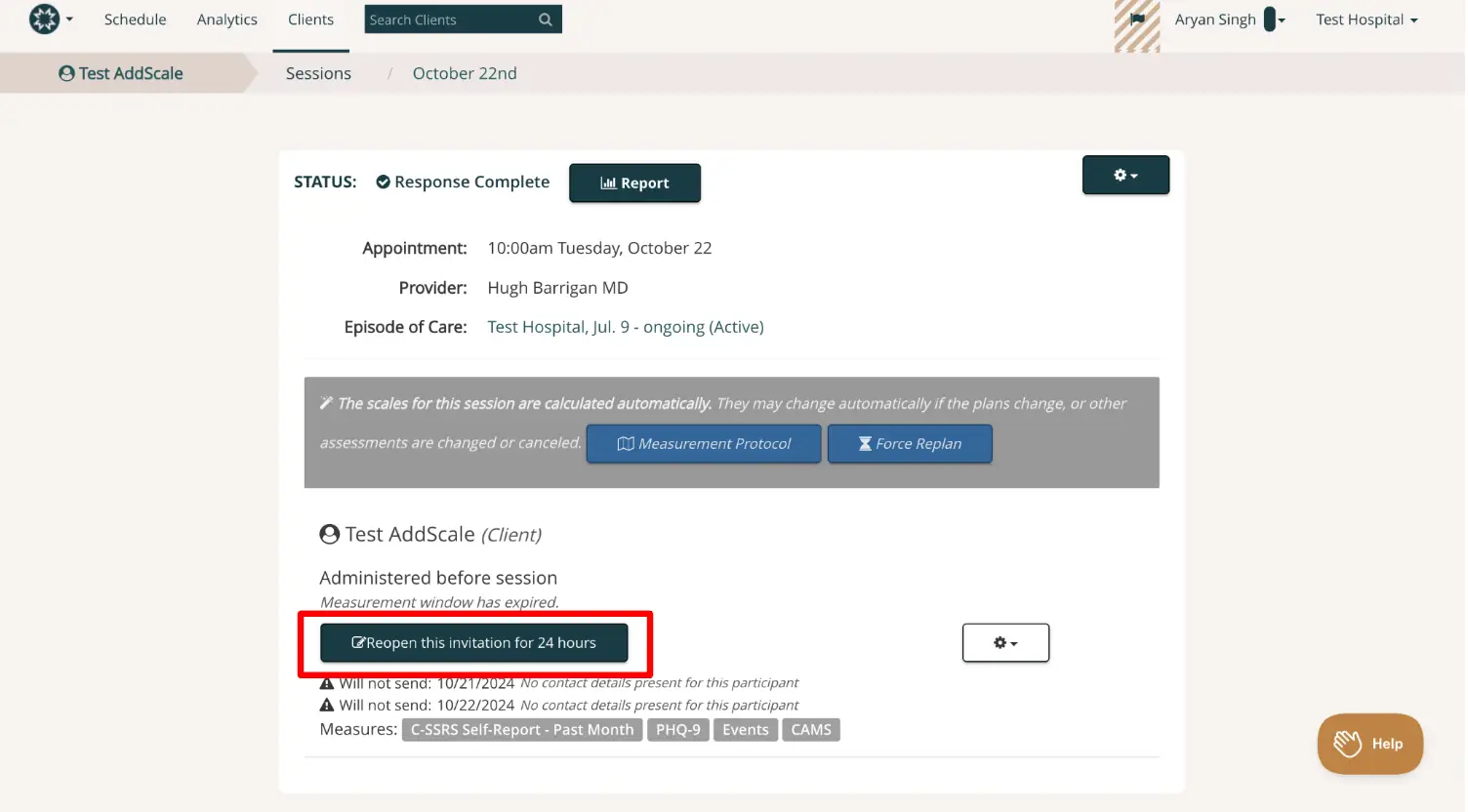Open the Test Hospital Episode of Care link
1468x812 pixels.
click(626, 326)
